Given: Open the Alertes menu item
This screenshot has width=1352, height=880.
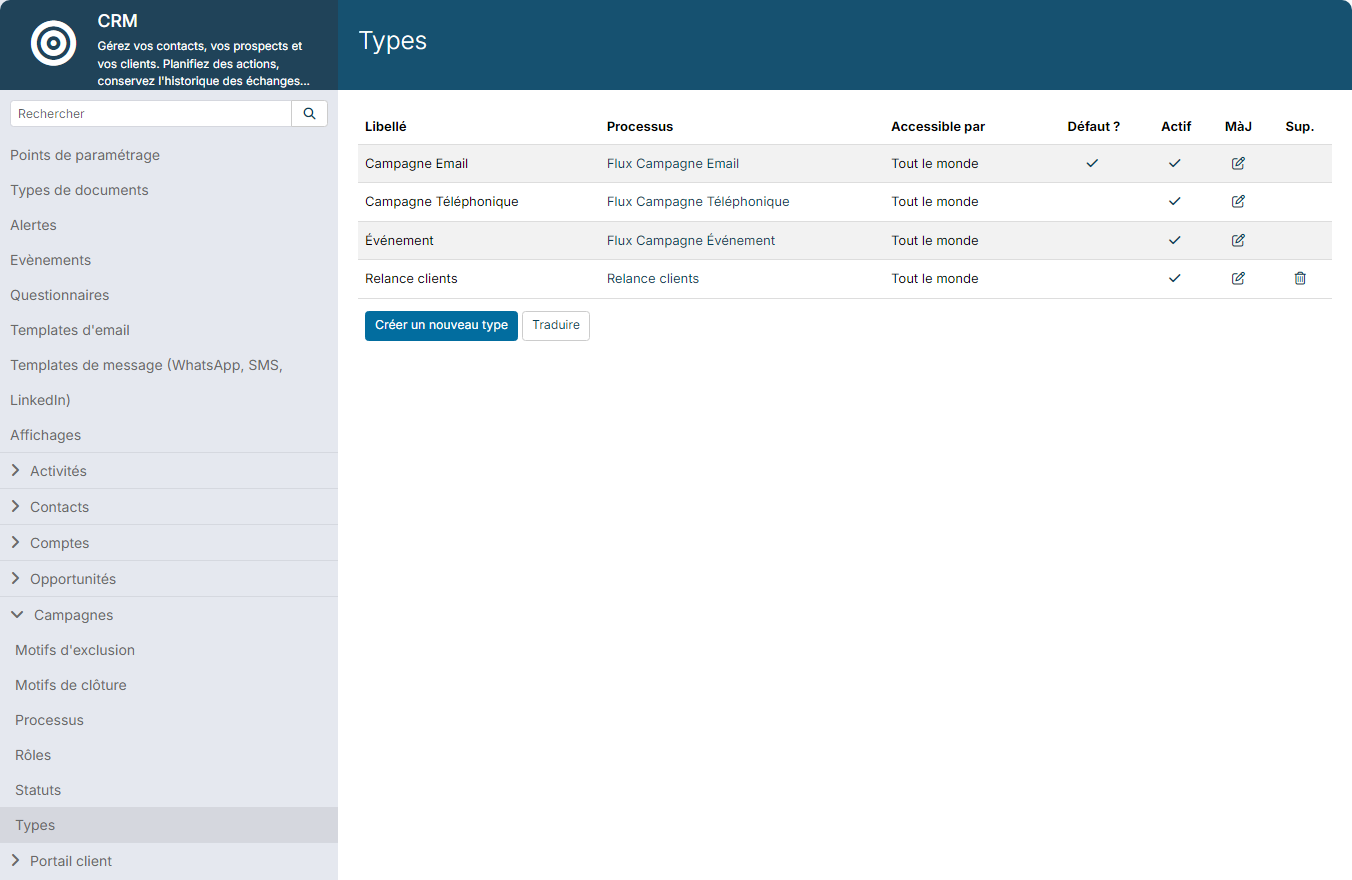Looking at the screenshot, I should pyautogui.click(x=33, y=225).
